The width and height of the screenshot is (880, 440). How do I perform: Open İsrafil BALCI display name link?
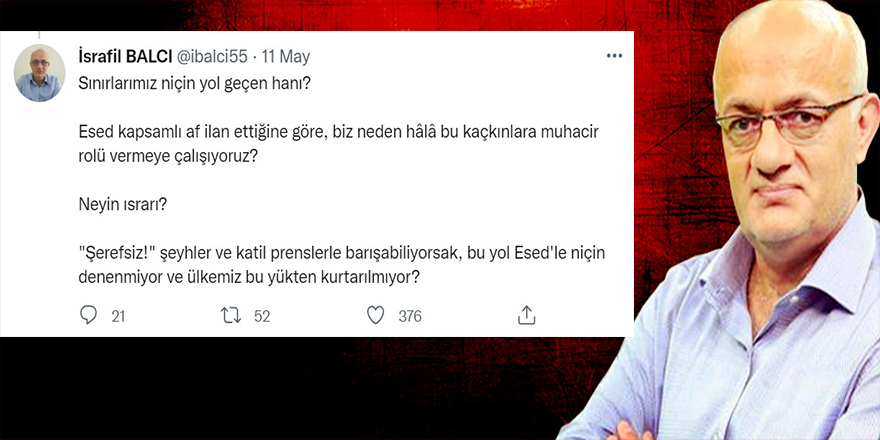click(x=126, y=57)
